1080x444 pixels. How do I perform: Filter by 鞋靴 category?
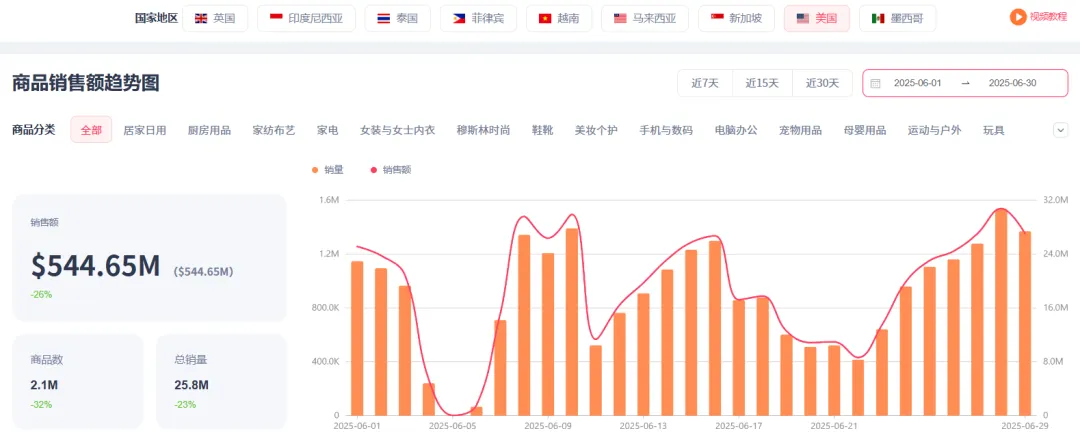tap(542, 130)
